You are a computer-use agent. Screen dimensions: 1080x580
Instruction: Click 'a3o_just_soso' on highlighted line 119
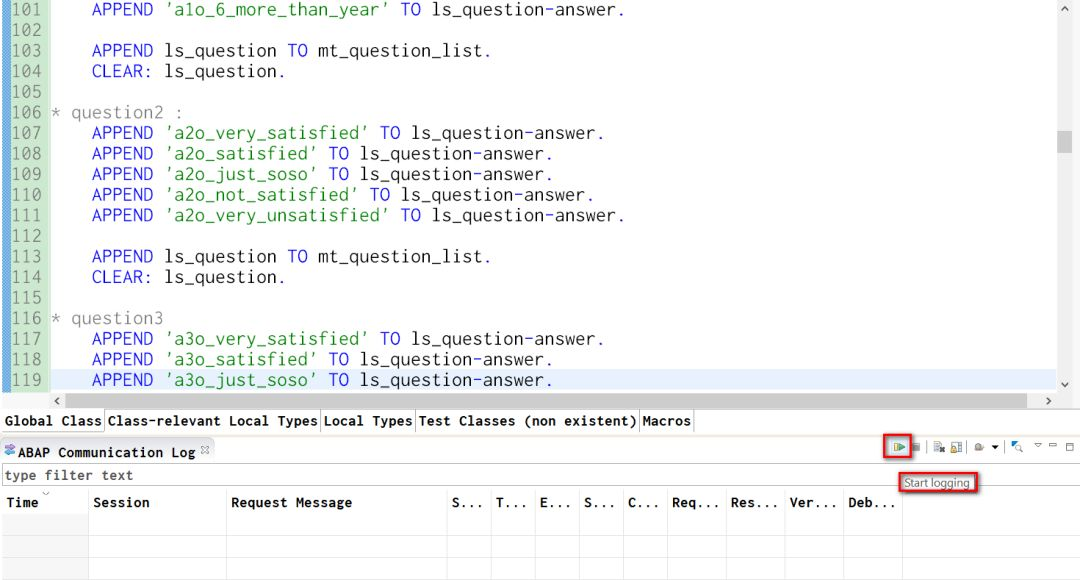[241, 380]
